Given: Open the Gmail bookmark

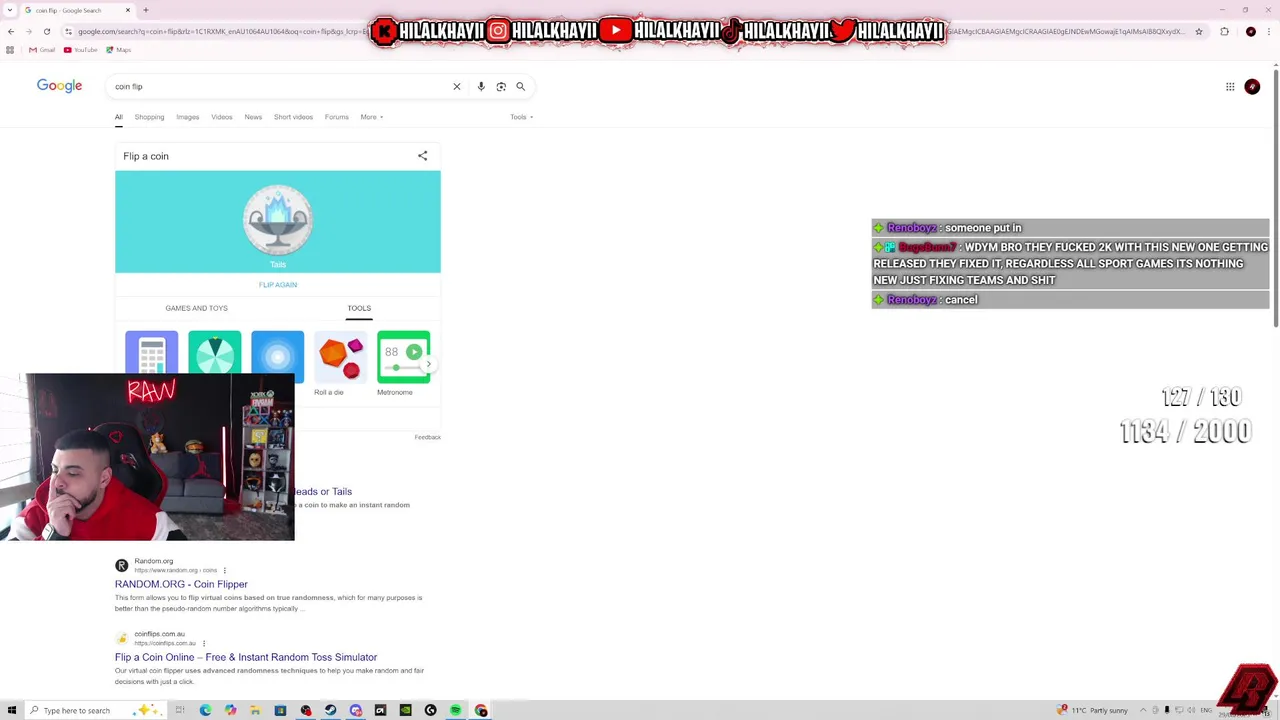Looking at the screenshot, I should pyautogui.click(x=42, y=50).
